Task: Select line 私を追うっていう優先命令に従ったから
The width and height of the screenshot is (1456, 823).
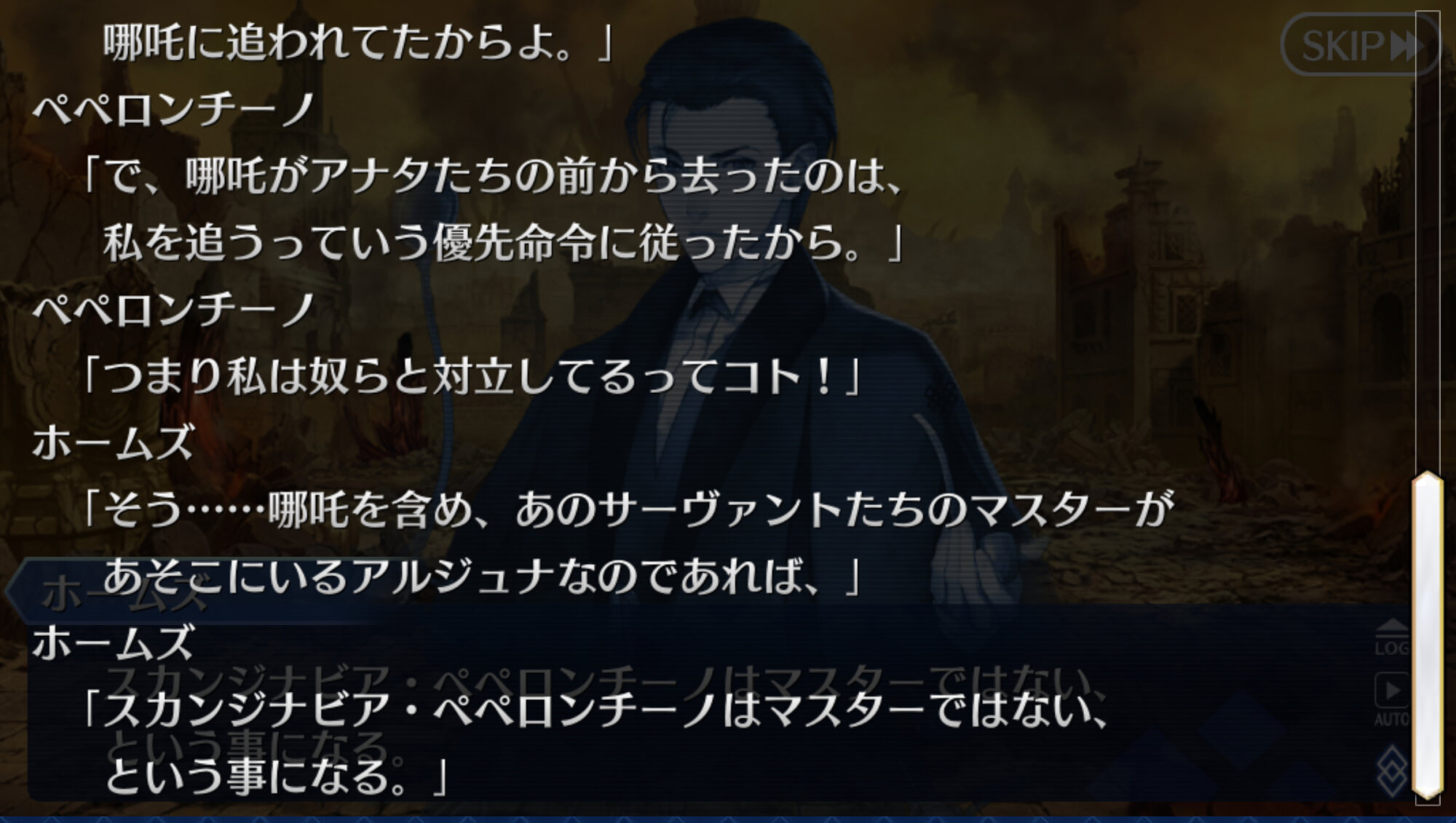Action: tap(504, 243)
